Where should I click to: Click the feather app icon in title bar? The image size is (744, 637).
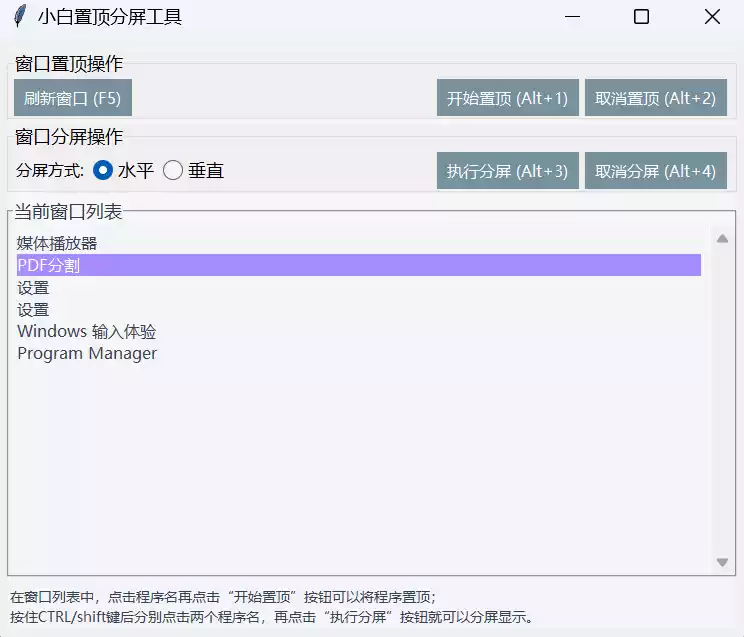click(20, 17)
